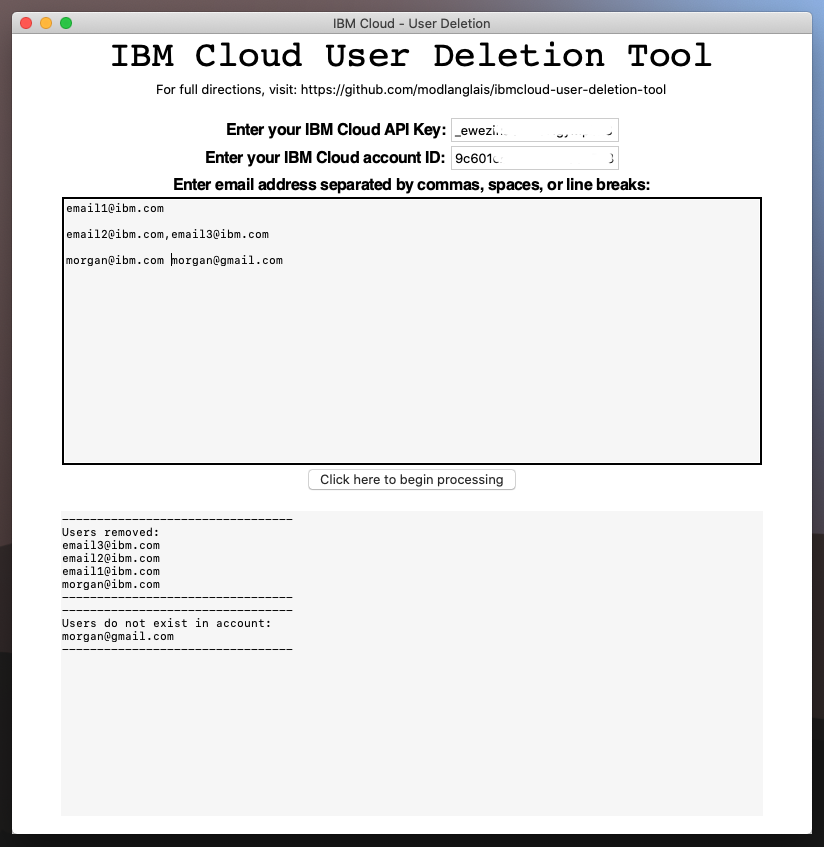The width and height of the screenshot is (824, 847).
Task: Click the GitHub directions URL text
Action: [483, 90]
